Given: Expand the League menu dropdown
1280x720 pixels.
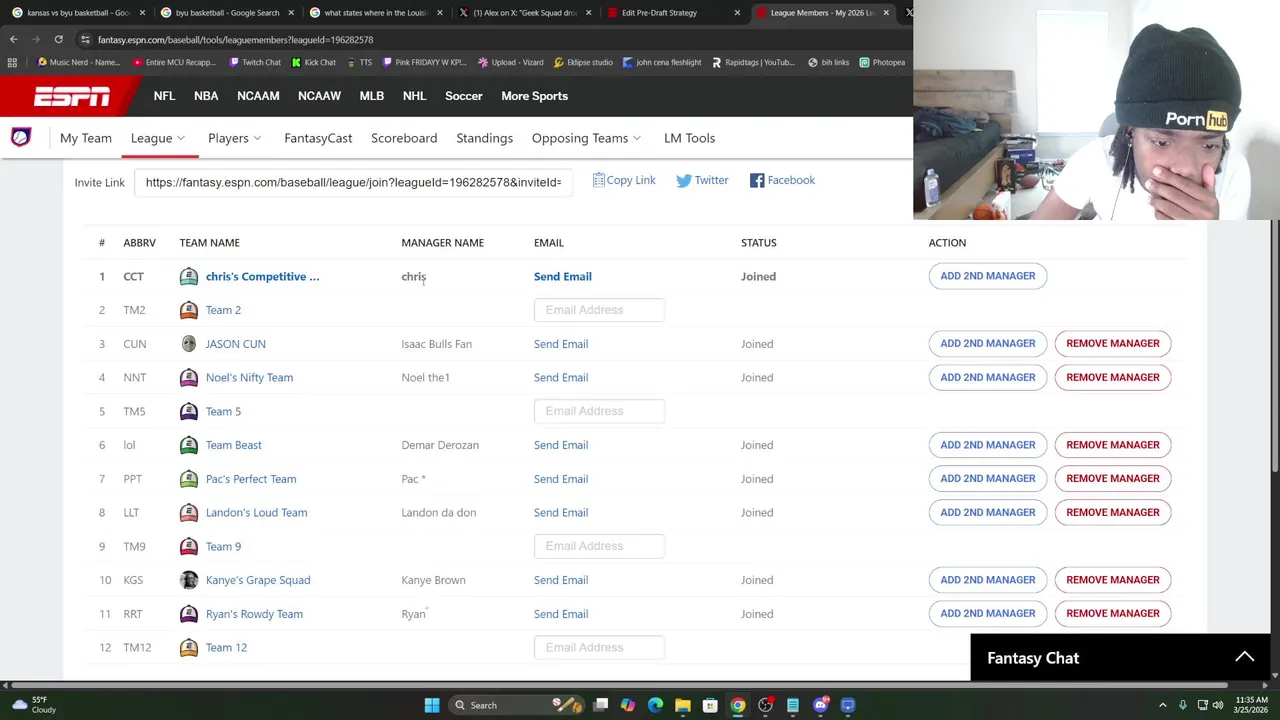Looking at the screenshot, I should [x=158, y=138].
